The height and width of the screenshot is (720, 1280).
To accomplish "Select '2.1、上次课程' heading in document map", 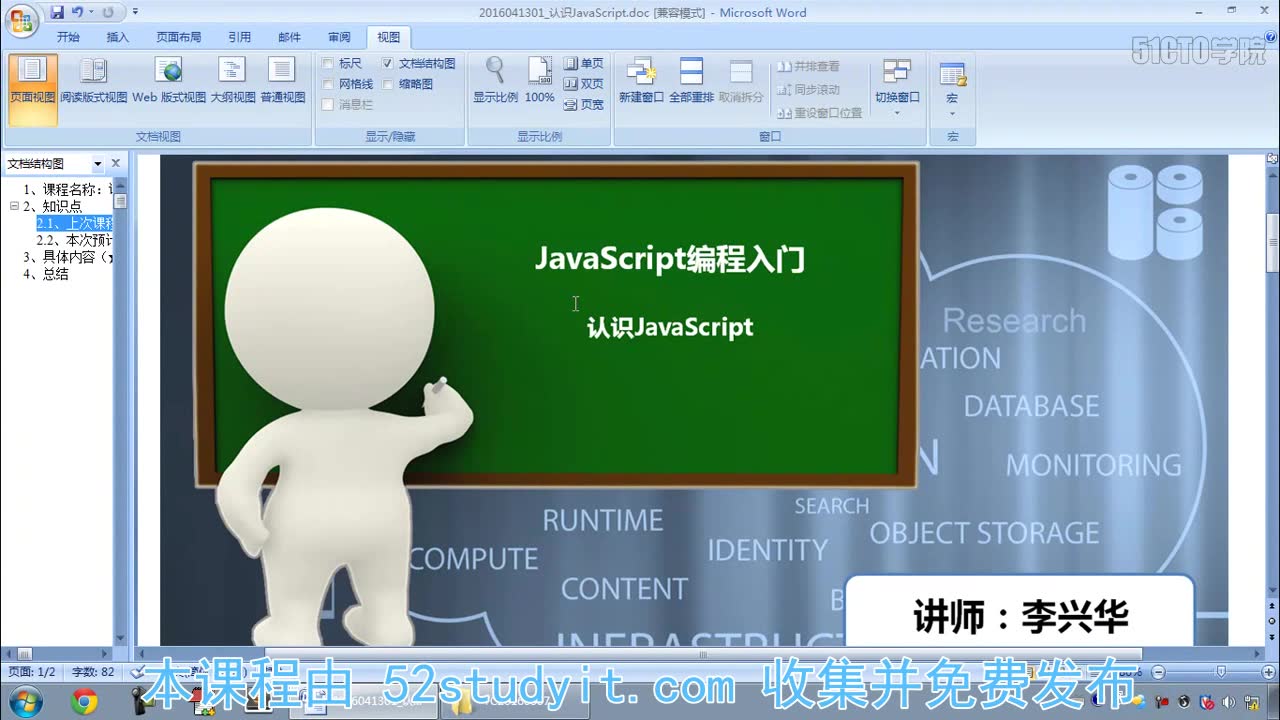I will tap(75, 223).
